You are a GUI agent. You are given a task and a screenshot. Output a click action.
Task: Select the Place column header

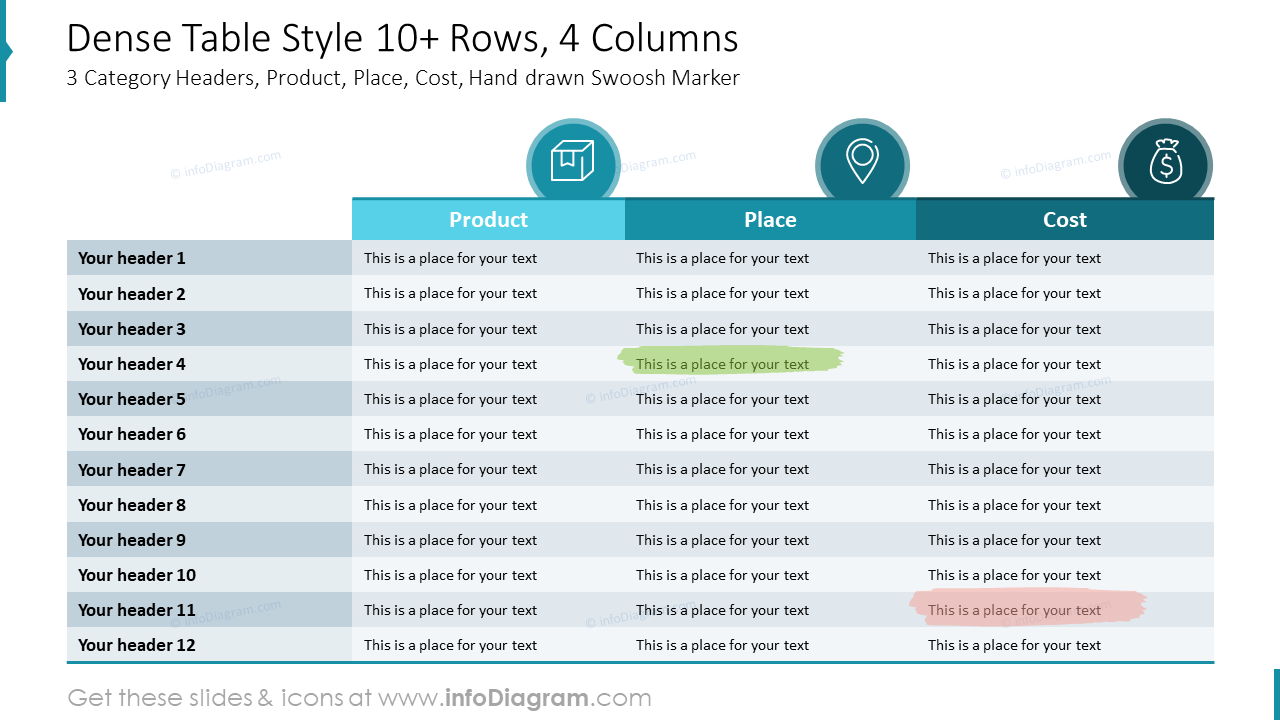pyautogui.click(x=770, y=220)
